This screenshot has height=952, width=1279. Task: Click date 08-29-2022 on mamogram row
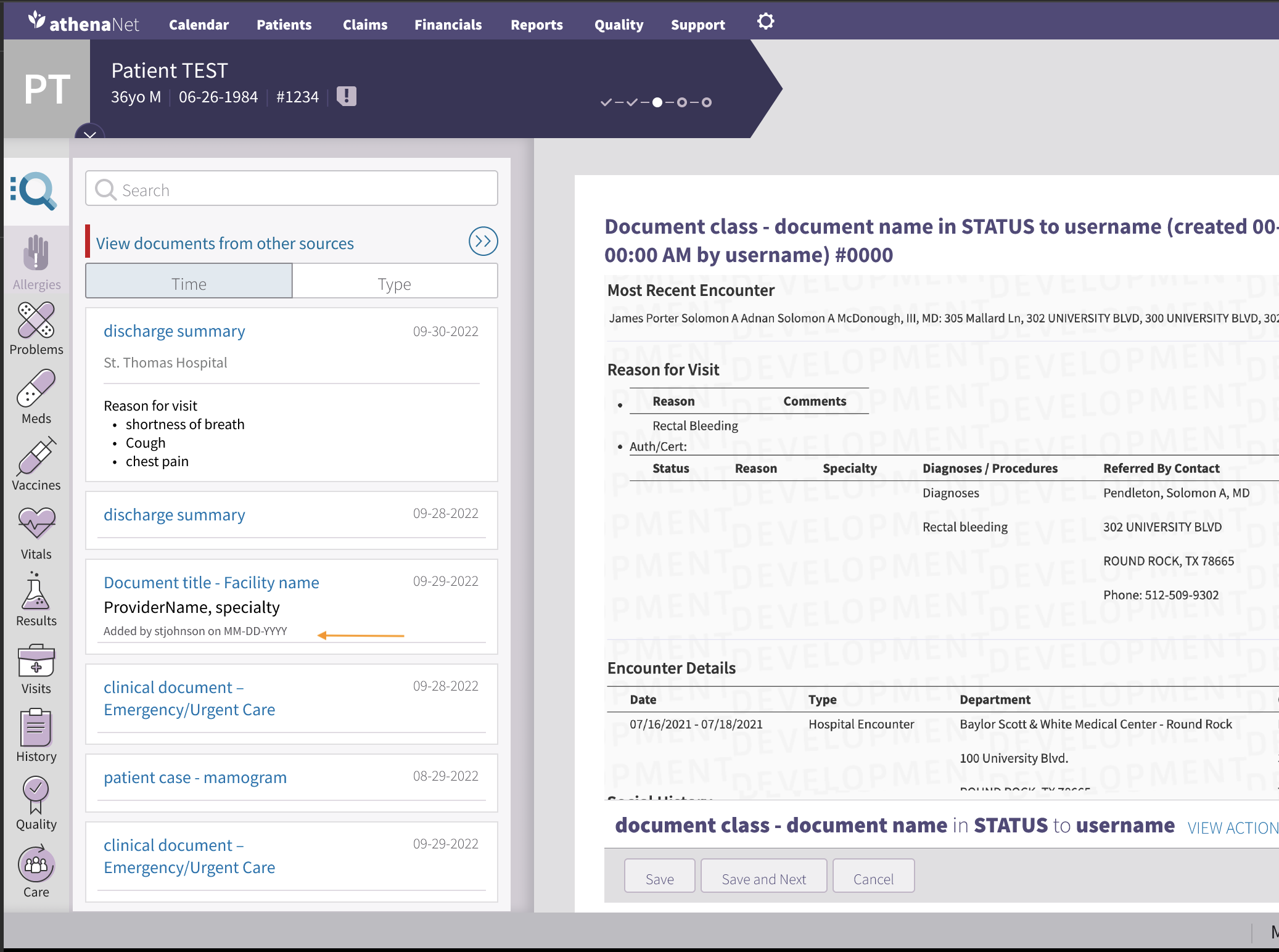[445, 776]
